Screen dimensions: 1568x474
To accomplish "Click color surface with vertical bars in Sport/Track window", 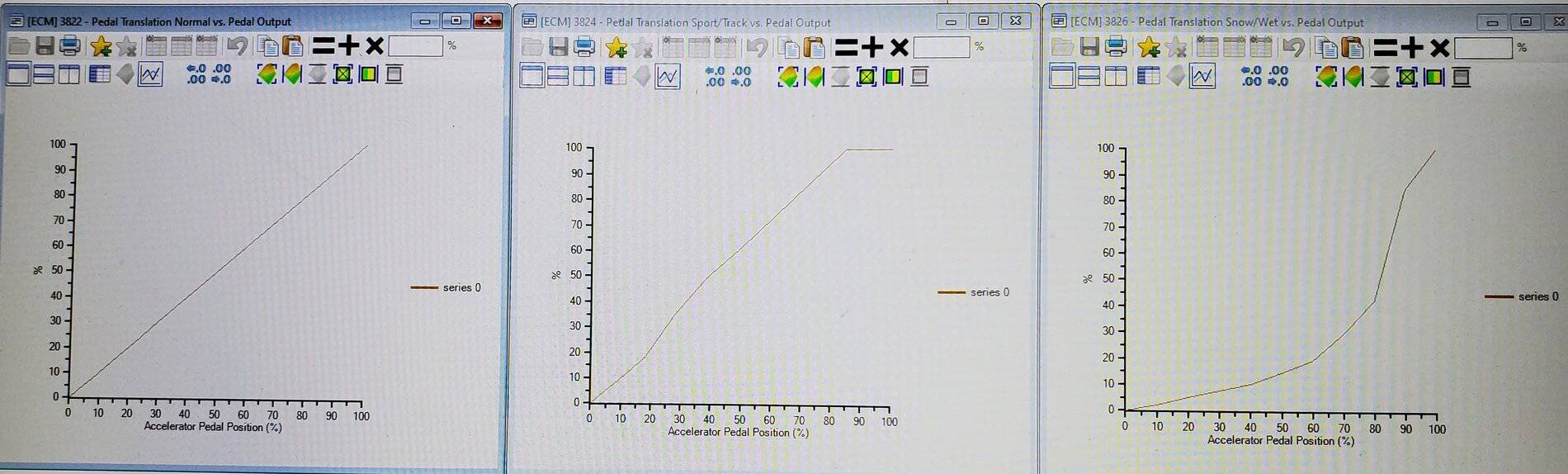I will tap(814, 78).
